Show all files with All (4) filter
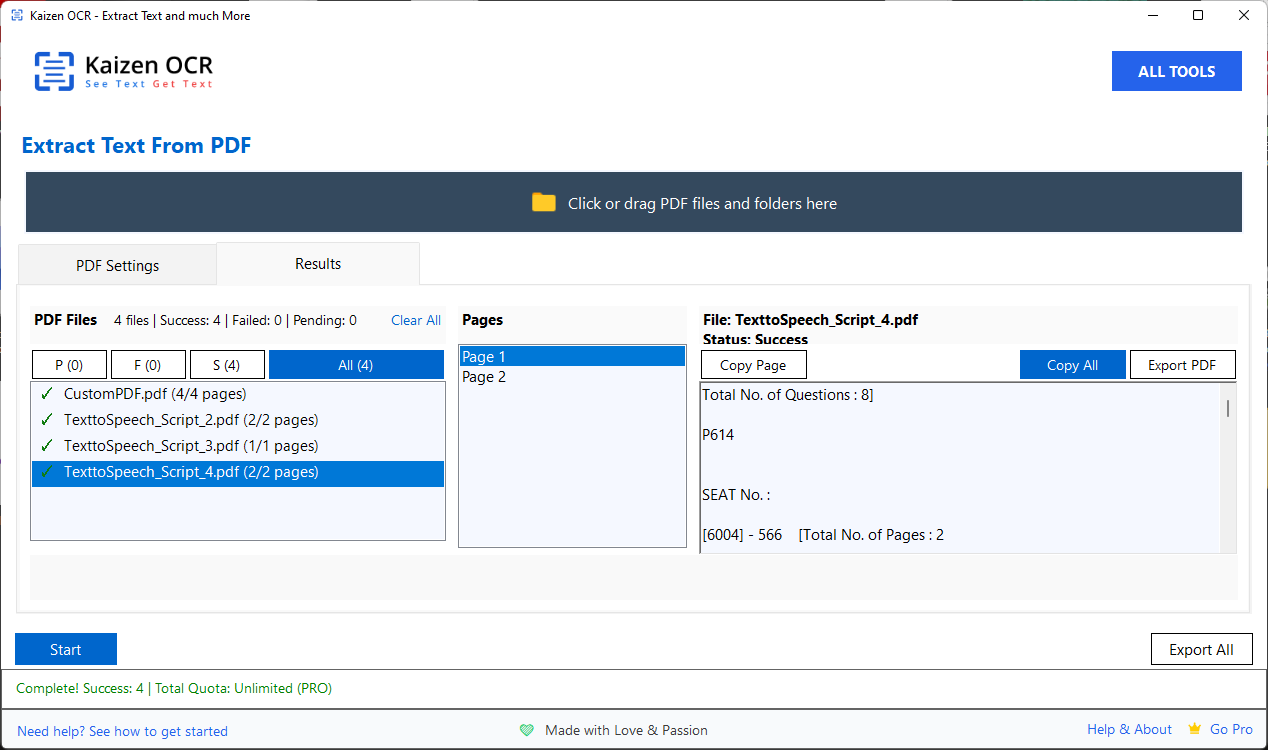Image resolution: width=1268 pixels, height=750 pixels. click(356, 365)
